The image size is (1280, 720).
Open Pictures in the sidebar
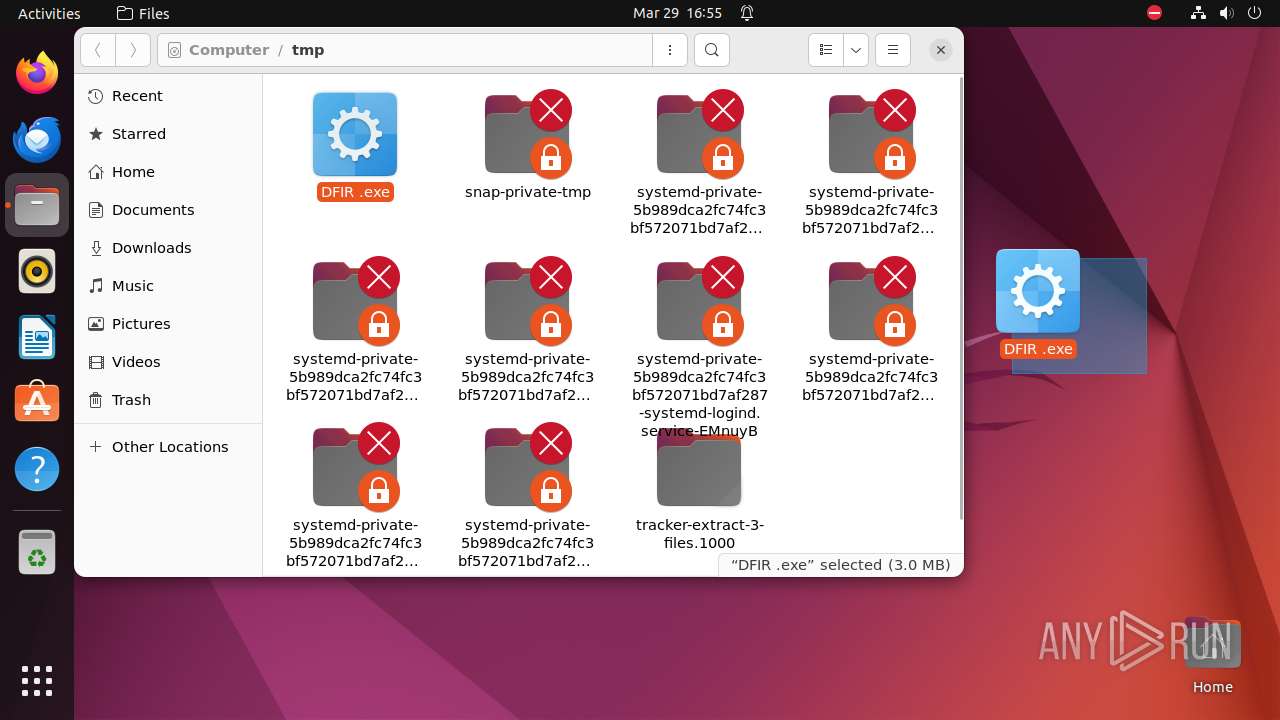[169, 324]
